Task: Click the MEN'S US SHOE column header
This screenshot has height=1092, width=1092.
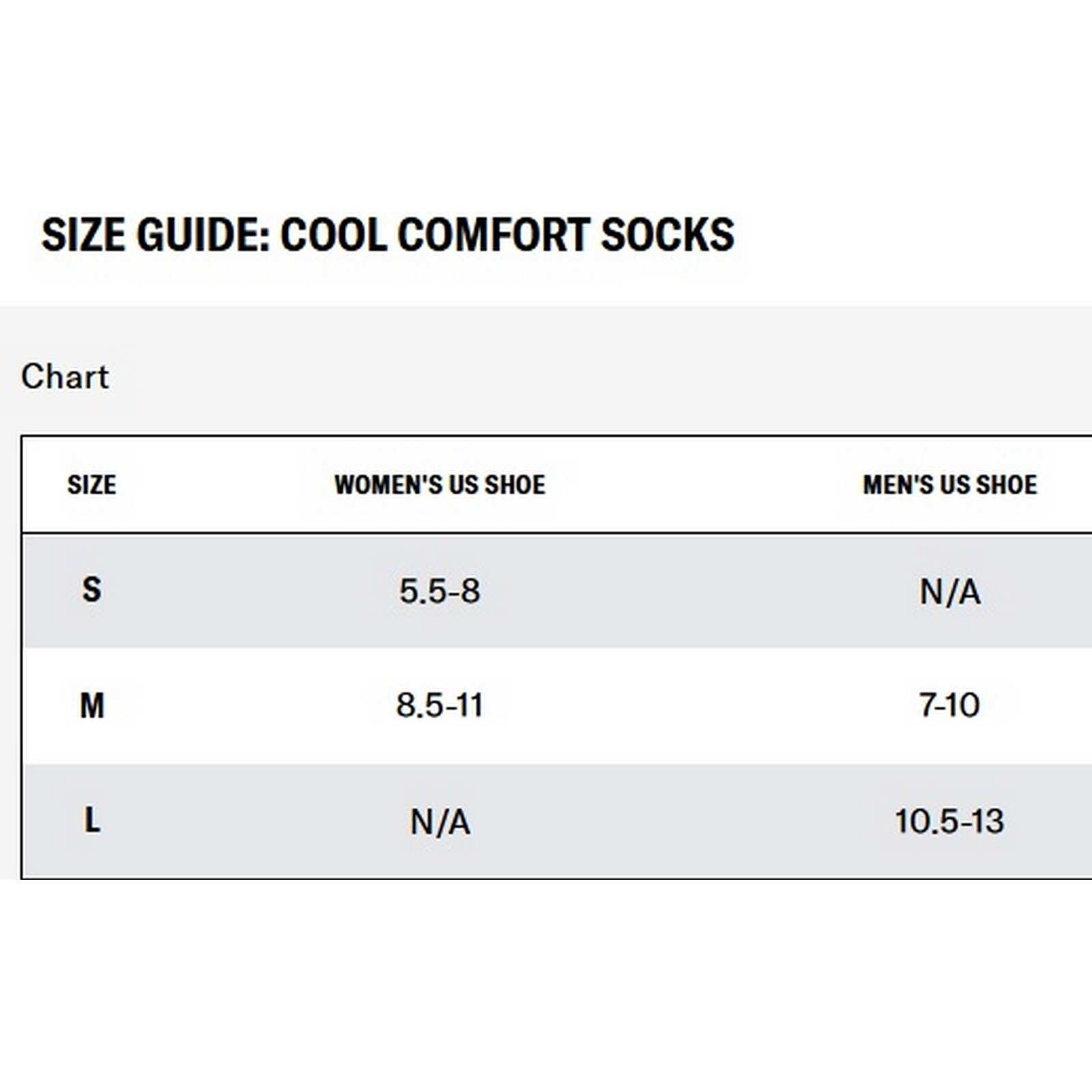Action: coord(949,485)
